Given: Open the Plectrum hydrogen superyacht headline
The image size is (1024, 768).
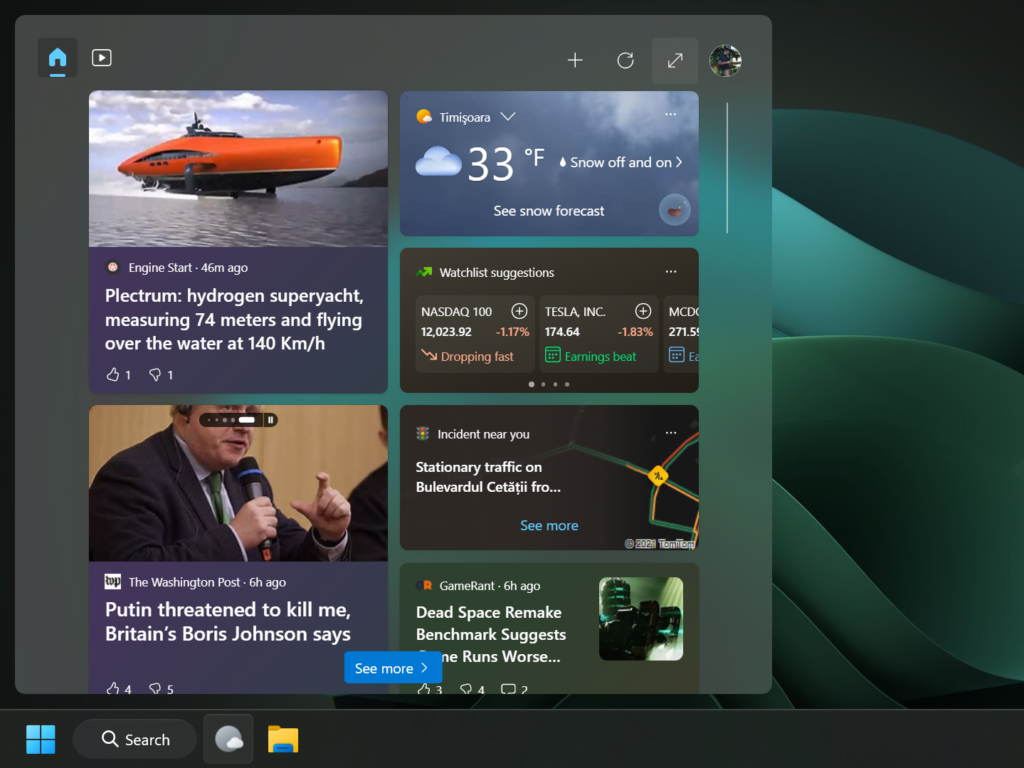Looking at the screenshot, I should point(234,320).
